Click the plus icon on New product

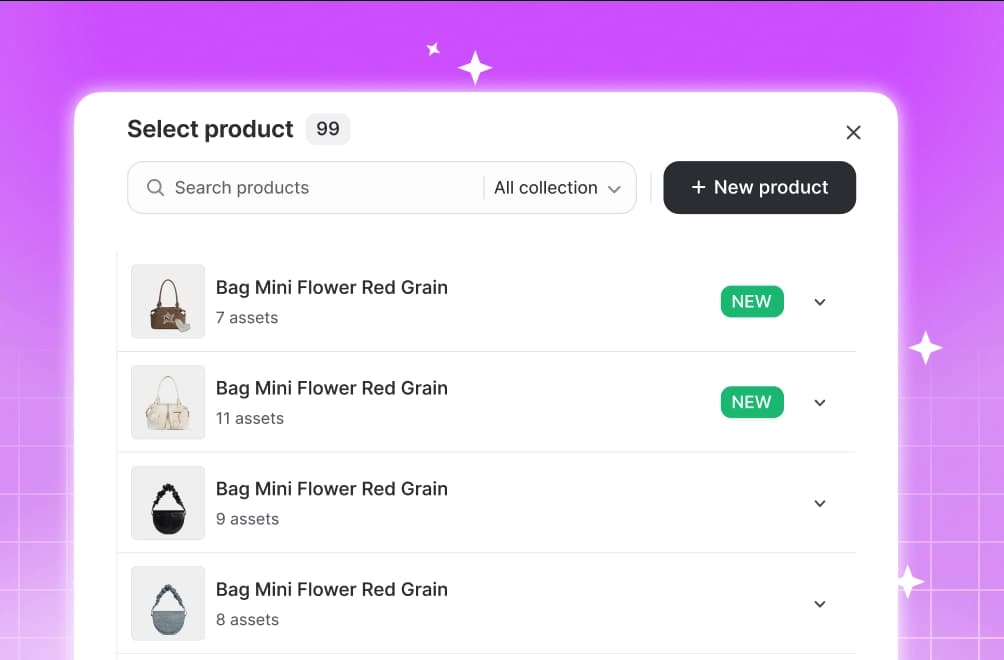click(x=698, y=187)
